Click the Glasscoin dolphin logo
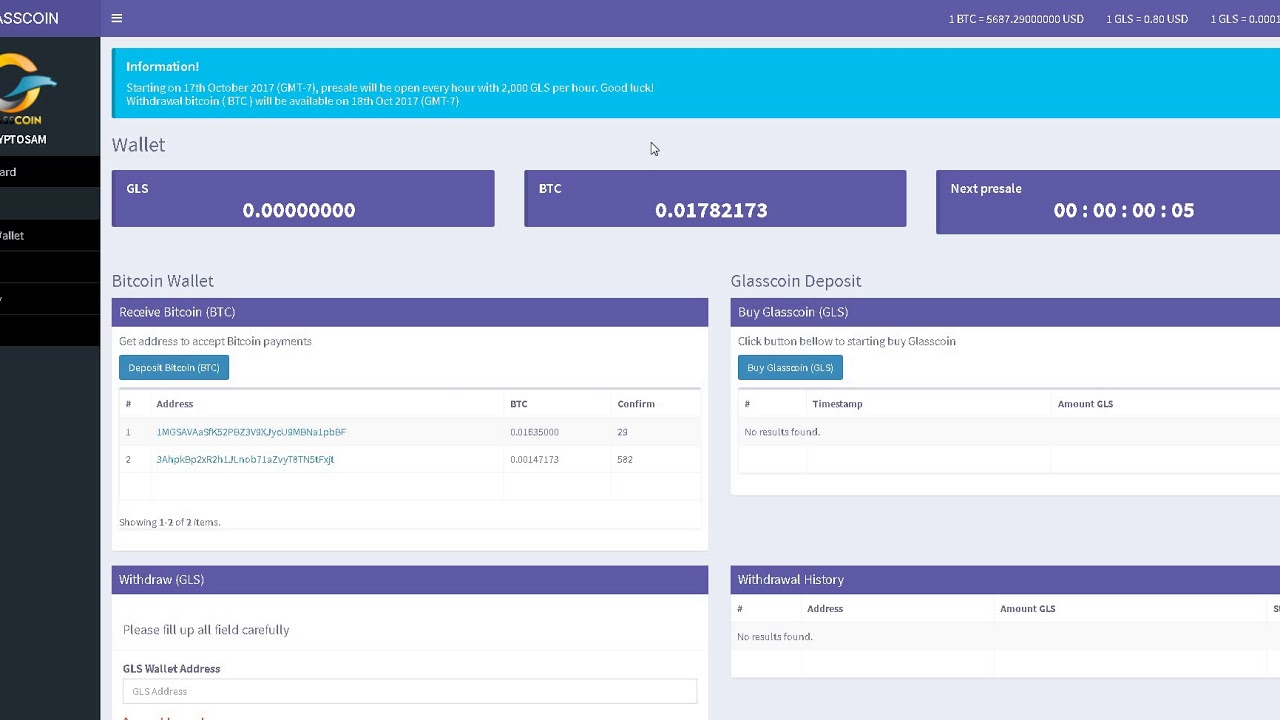This screenshot has height=720, width=1280. 27,88
